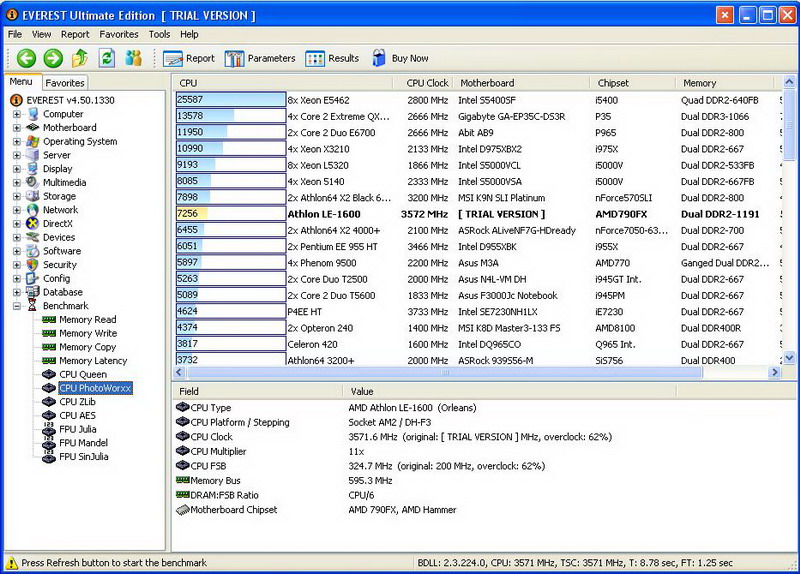Select the Computer tree icon
Screen dimensions: 800x574
pyautogui.click(x=33, y=114)
